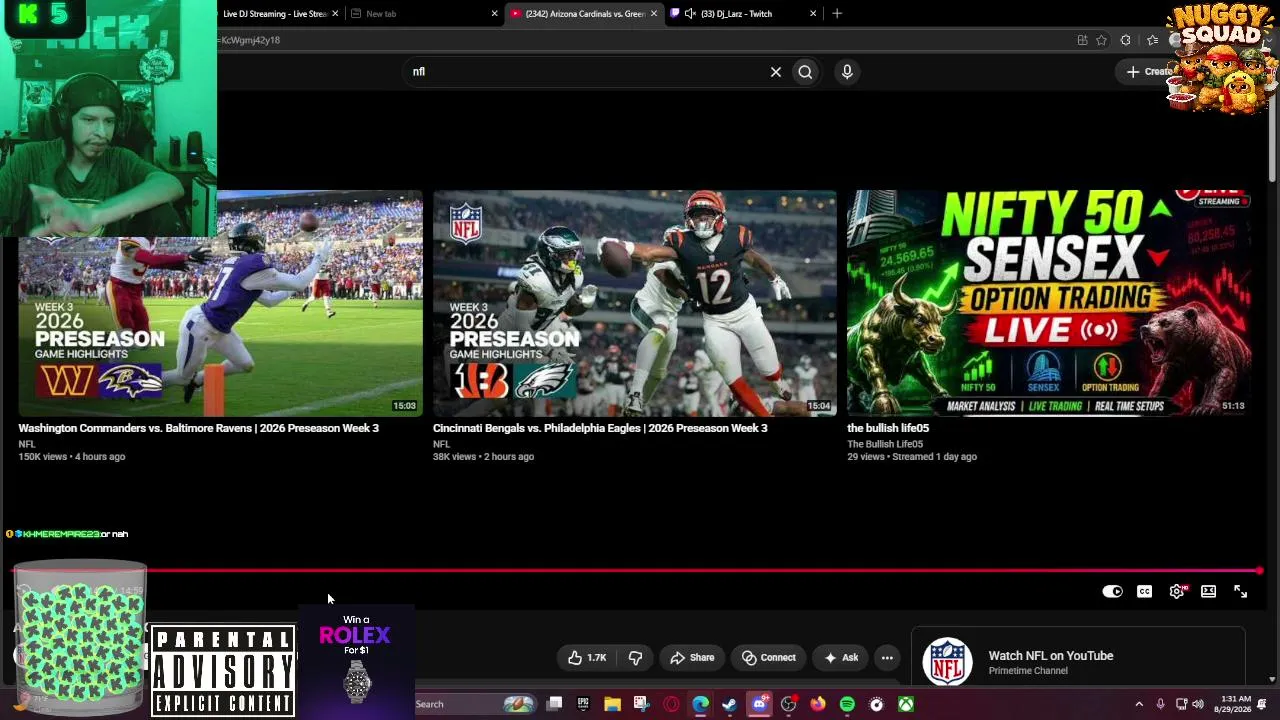The image size is (1280, 720).
Task: Share the video using the Share button
Action: (692, 658)
